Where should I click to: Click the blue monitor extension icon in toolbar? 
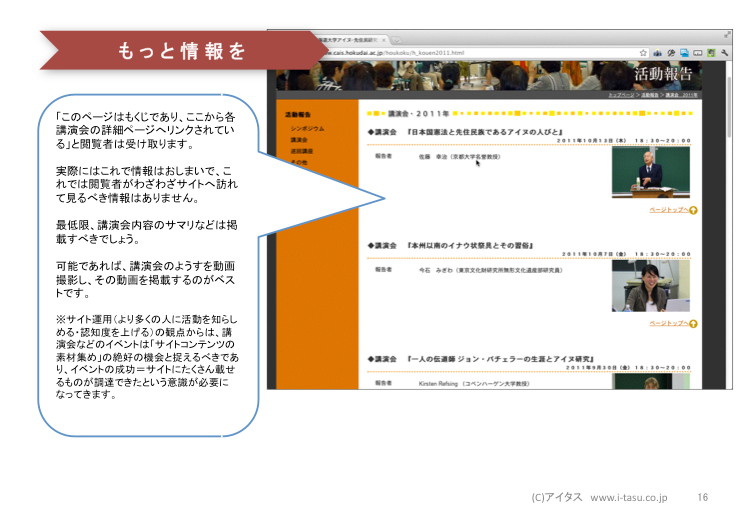click(x=684, y=52)
